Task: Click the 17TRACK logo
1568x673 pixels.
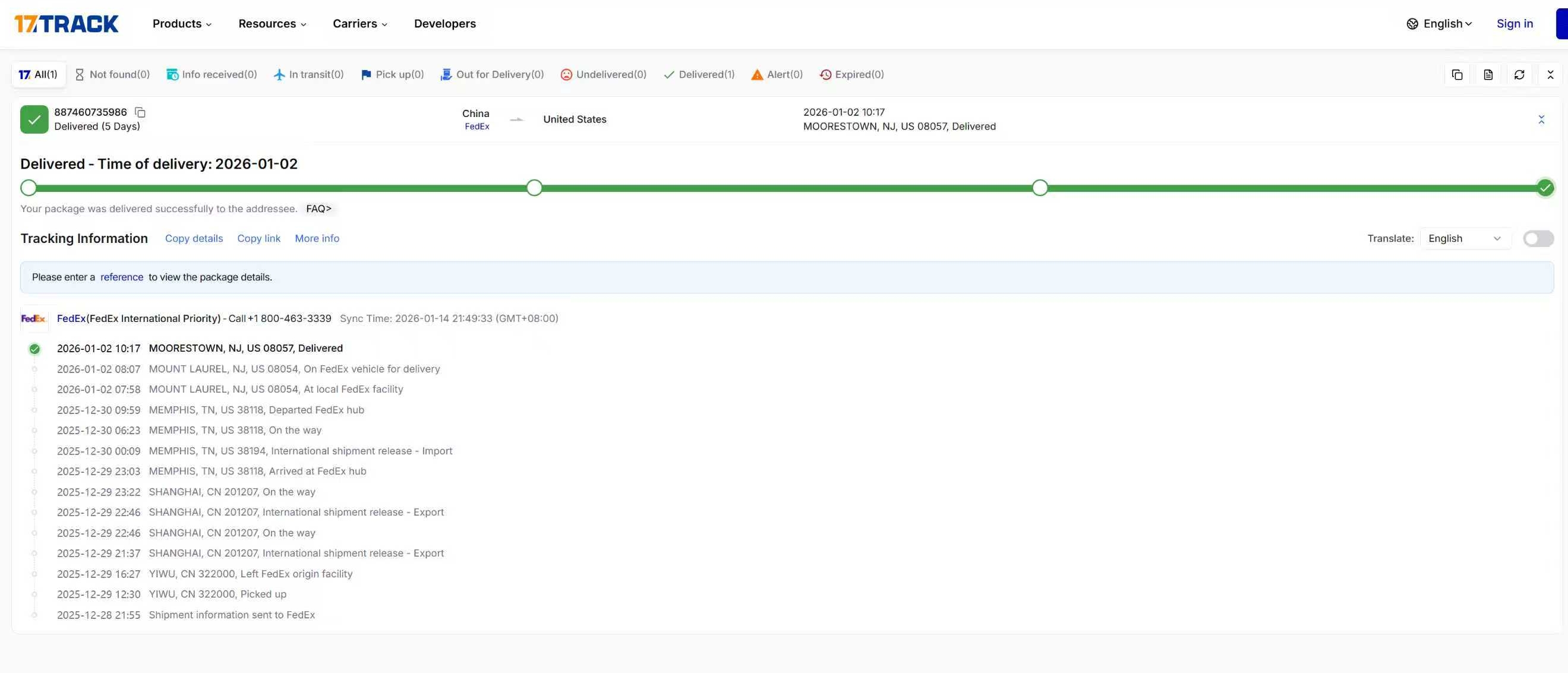Action: 67,24
